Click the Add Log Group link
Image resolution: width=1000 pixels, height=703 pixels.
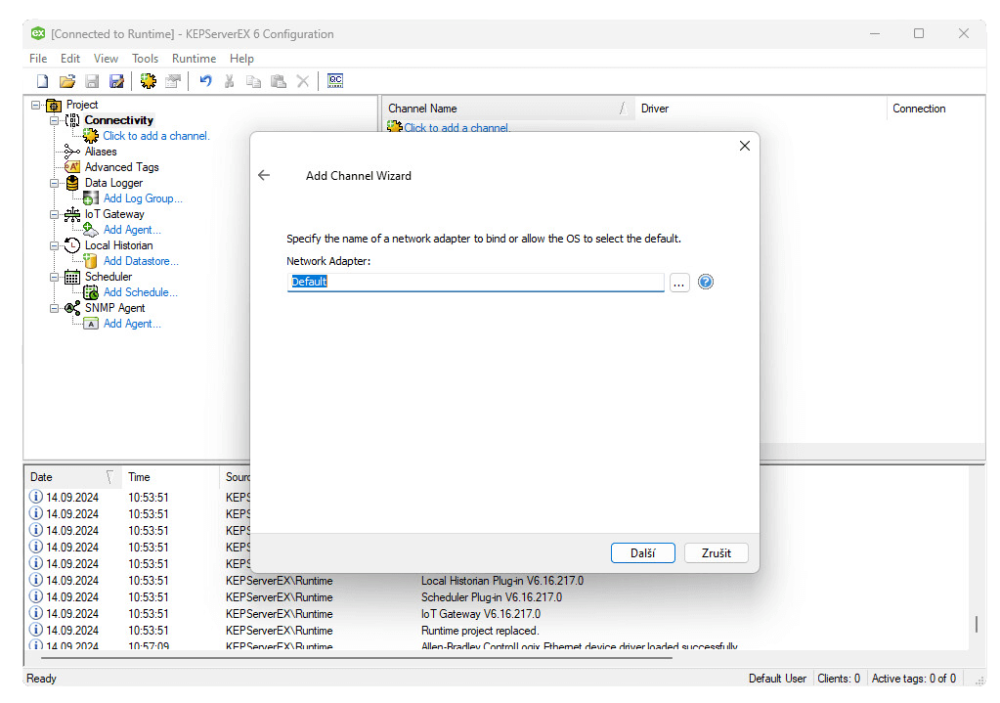(x=143, y=198)
